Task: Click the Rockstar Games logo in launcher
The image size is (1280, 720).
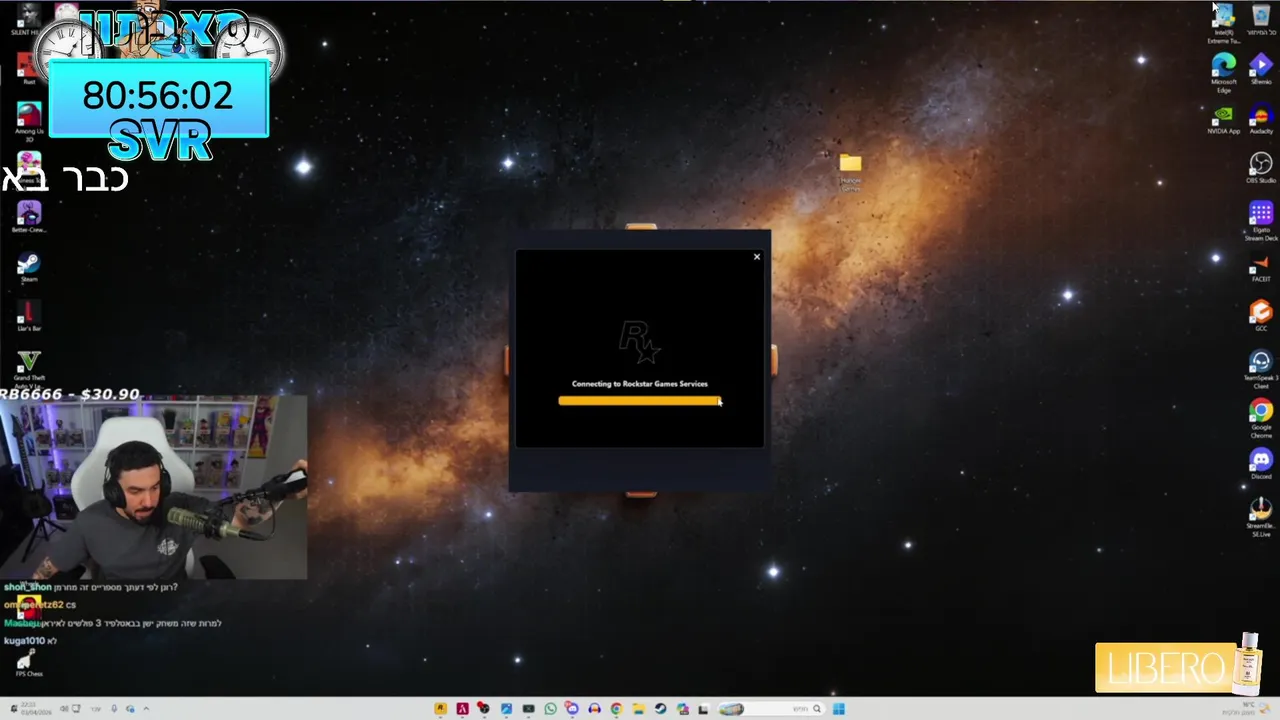Action: click(x=639, y=343)
